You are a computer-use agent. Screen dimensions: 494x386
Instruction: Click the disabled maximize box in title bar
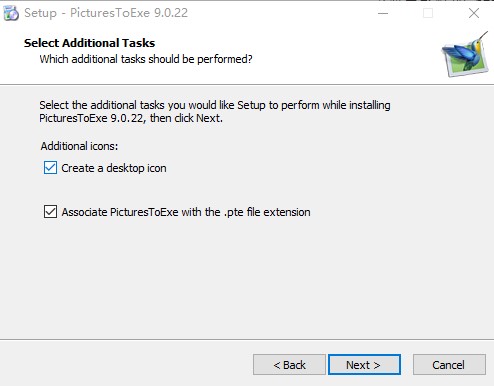[x=428, y=13]
